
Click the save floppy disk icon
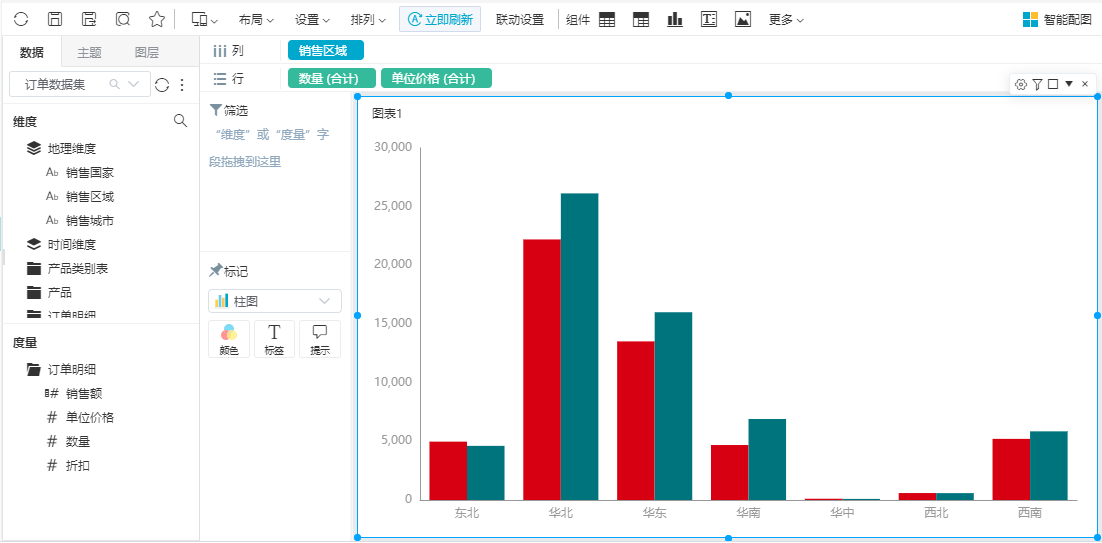click(x=55, y=19)
